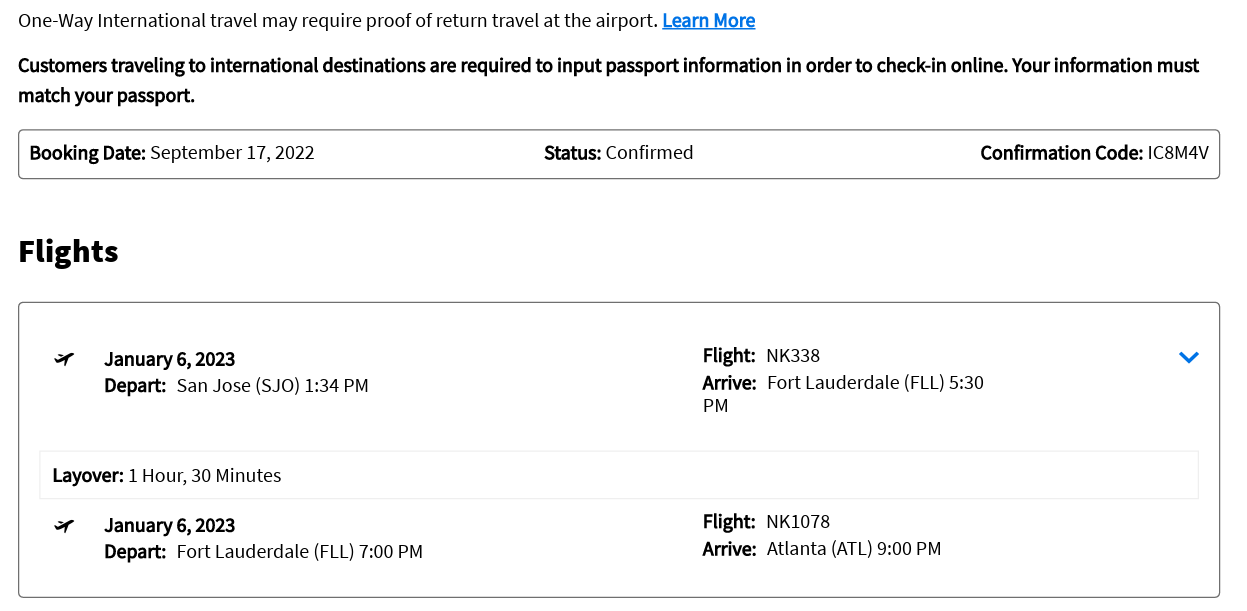Select the confirmation code IC8M4V
1247x611 pixels.
point(1178,153)
